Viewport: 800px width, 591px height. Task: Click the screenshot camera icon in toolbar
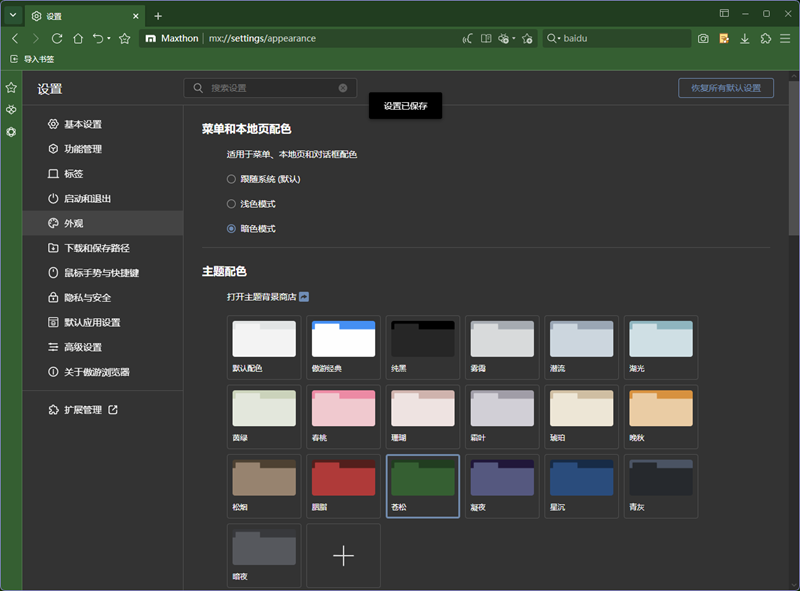pos(703,38)
